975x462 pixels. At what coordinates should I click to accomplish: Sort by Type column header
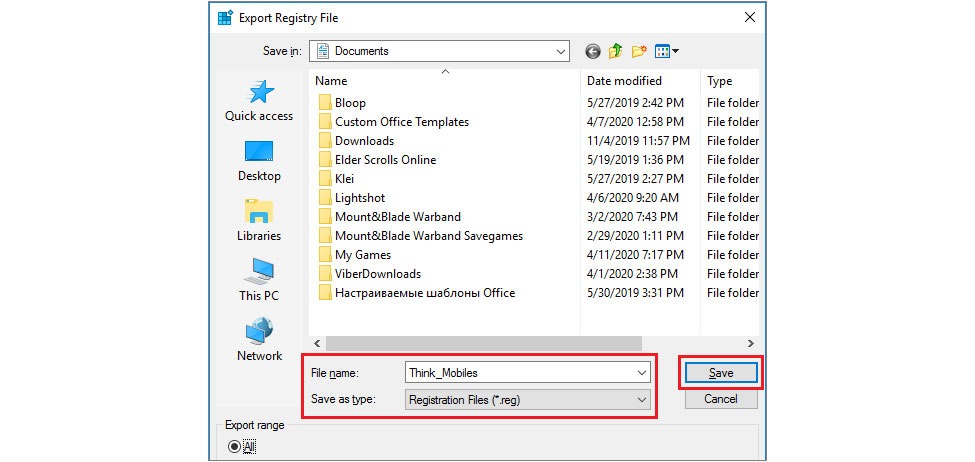click(x=719, y=81)
